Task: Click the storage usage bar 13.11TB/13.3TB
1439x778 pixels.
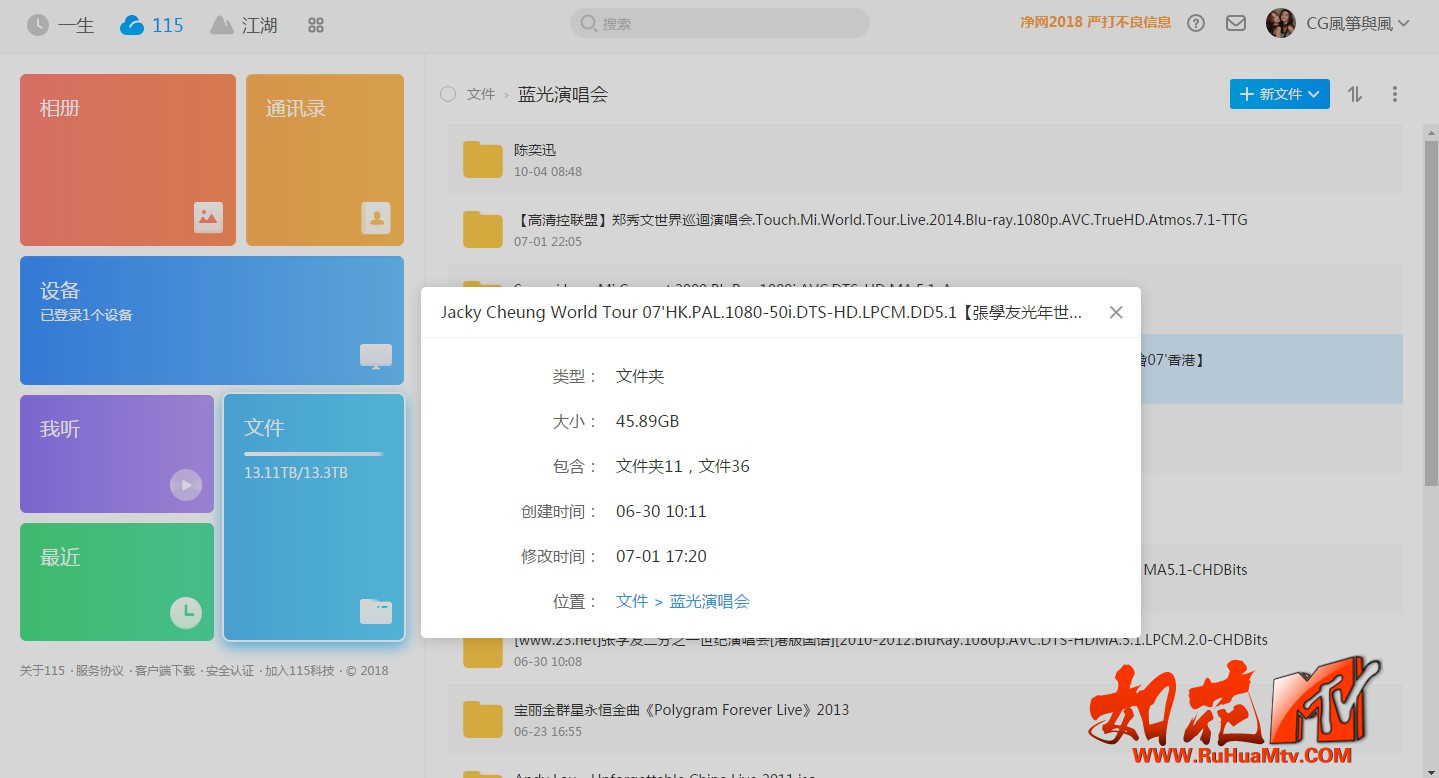Action: point(314,454)
